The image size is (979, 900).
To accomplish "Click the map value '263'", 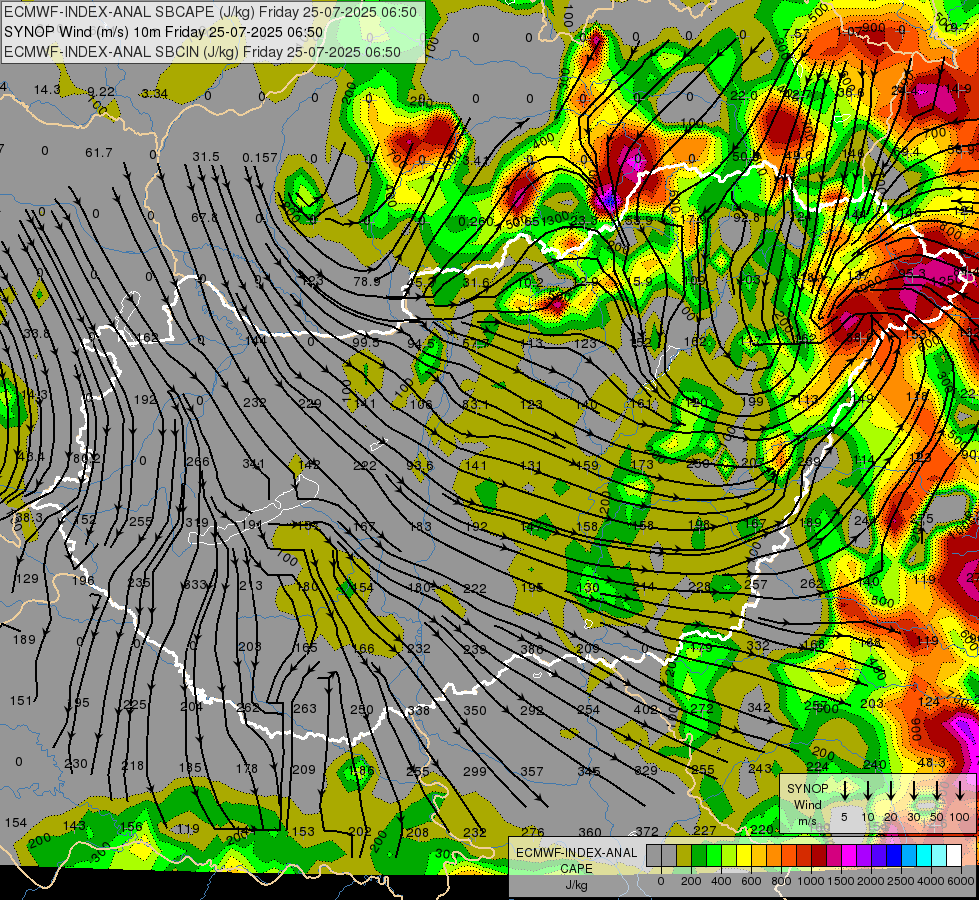I will coord(305,709).
